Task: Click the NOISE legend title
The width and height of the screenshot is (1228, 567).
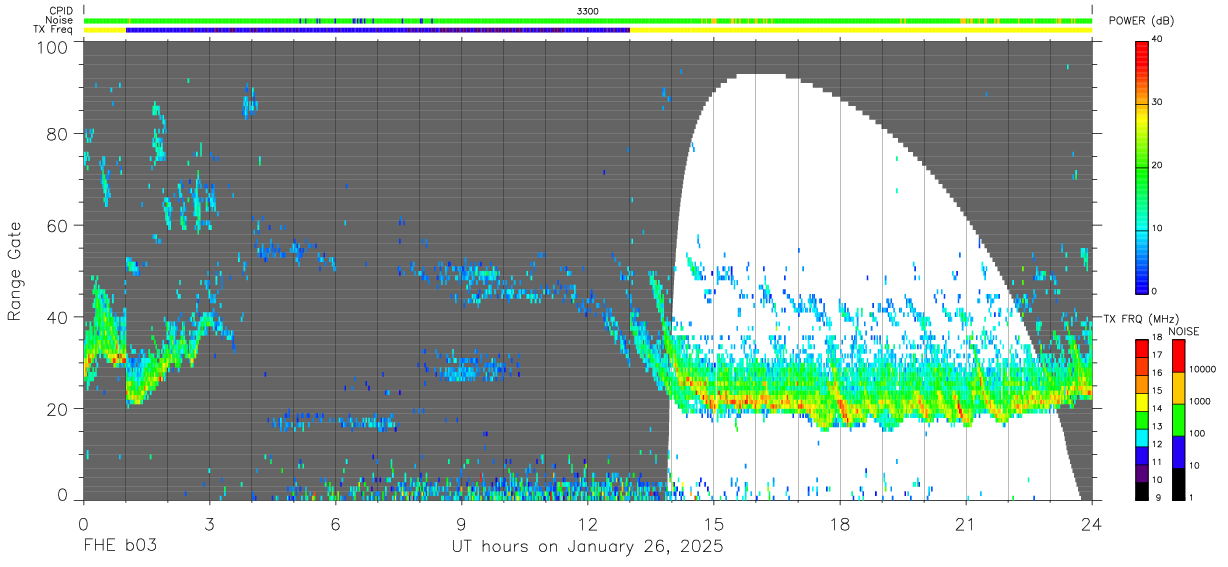Action: tap(1183, 331)
